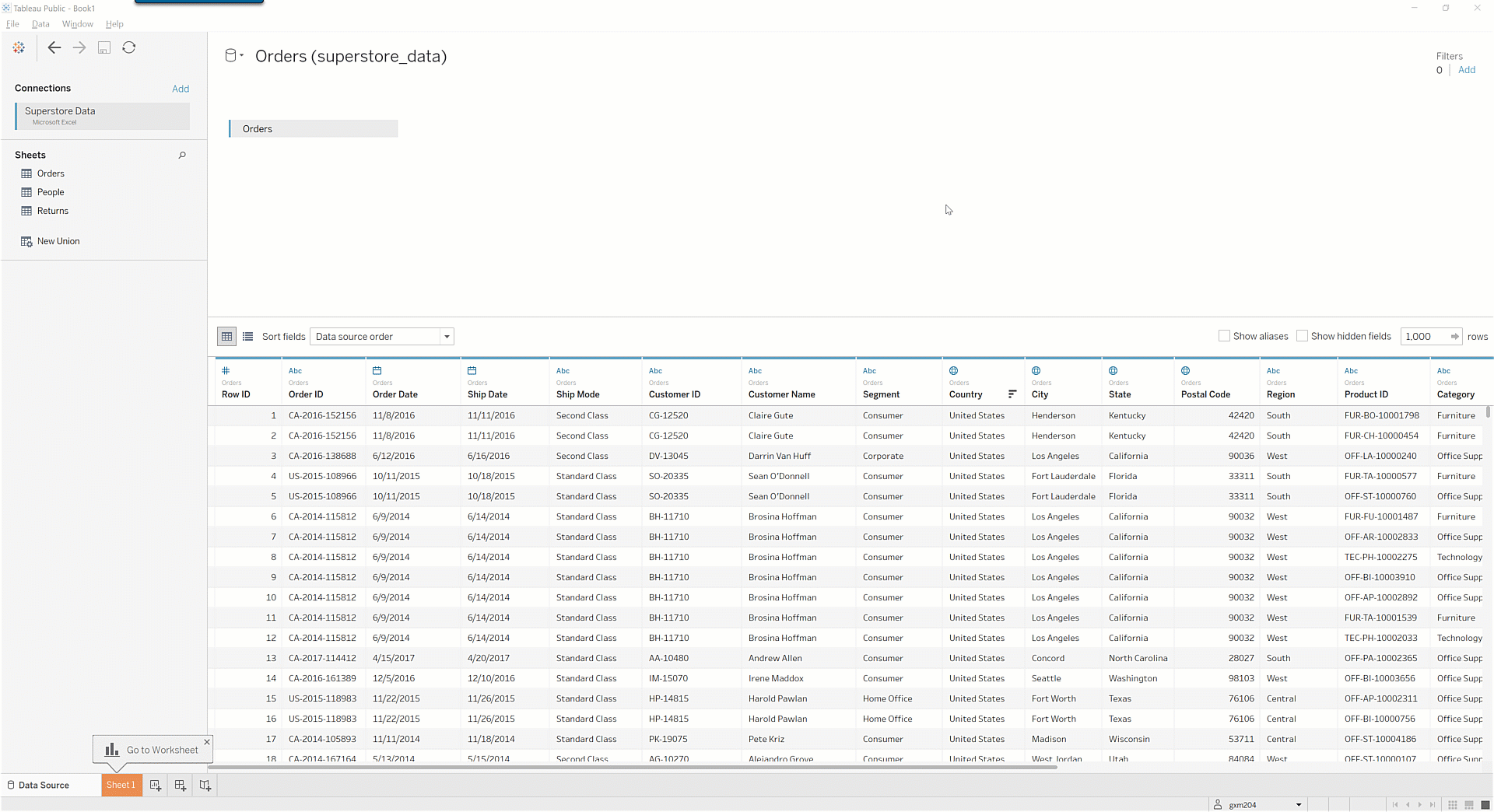This screenshot has width=1494, height=812.
Task: Switch to the data grid preview view
Action: pos(226,337)
